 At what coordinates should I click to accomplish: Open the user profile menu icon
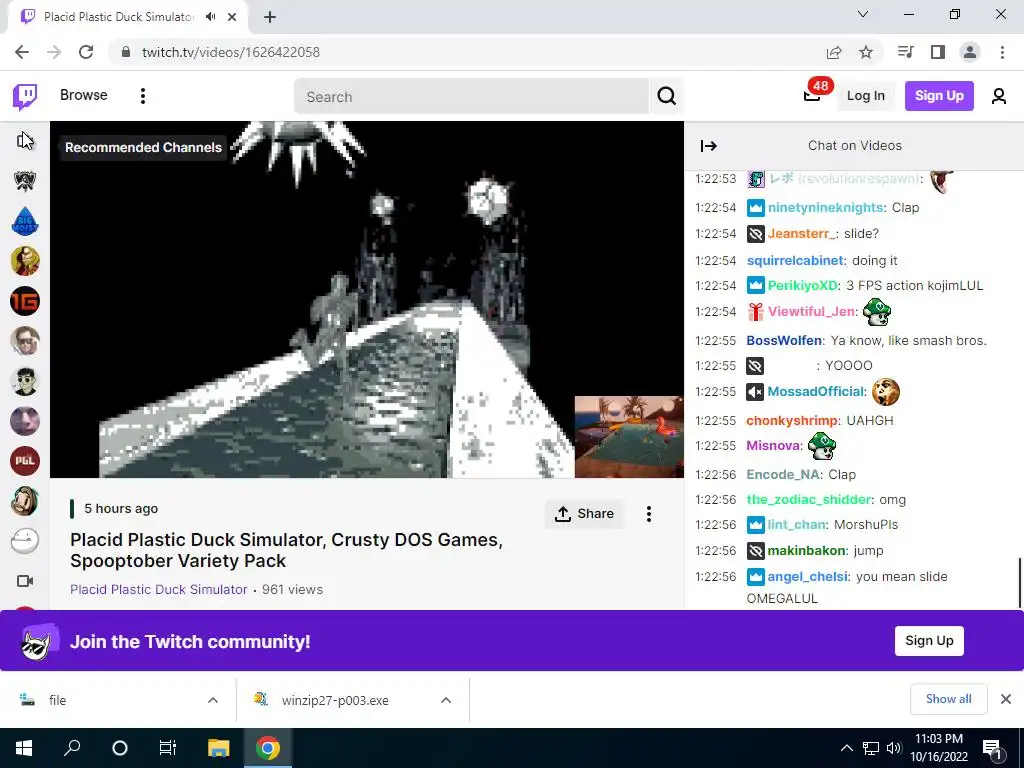pos(999,96)
